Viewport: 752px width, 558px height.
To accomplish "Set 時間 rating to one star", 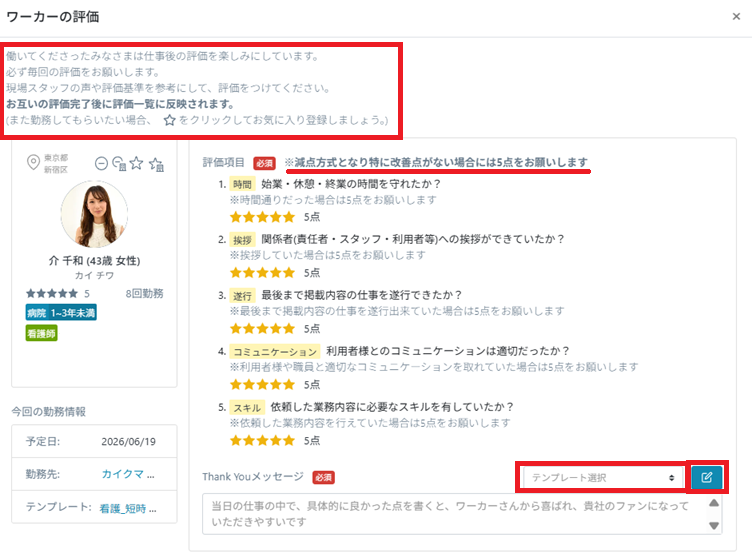I will coord(235,217).
